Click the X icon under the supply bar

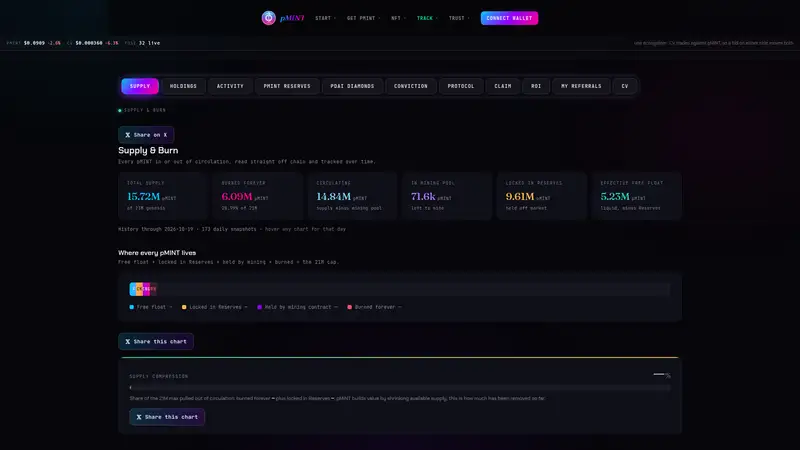point(128,342)
